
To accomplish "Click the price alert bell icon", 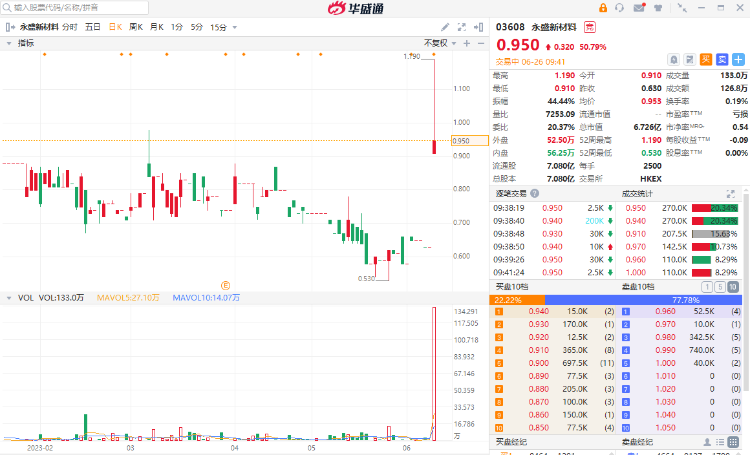I will 673,60.
